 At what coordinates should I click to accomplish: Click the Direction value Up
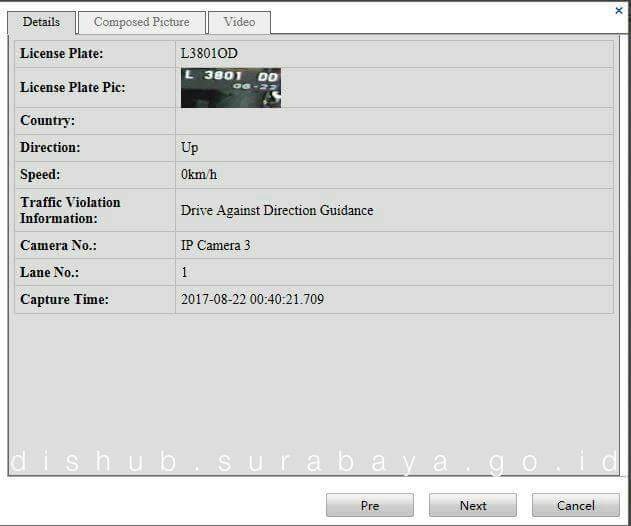189,147
